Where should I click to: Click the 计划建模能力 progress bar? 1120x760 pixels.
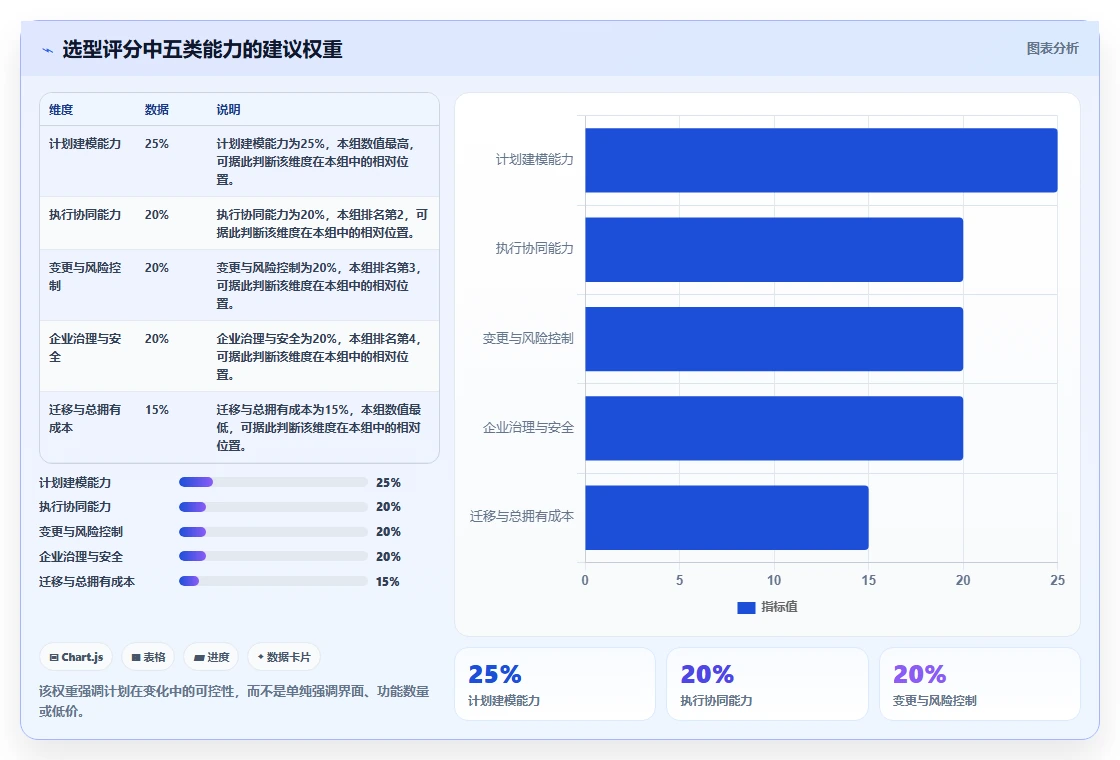(x=273, y=482)
